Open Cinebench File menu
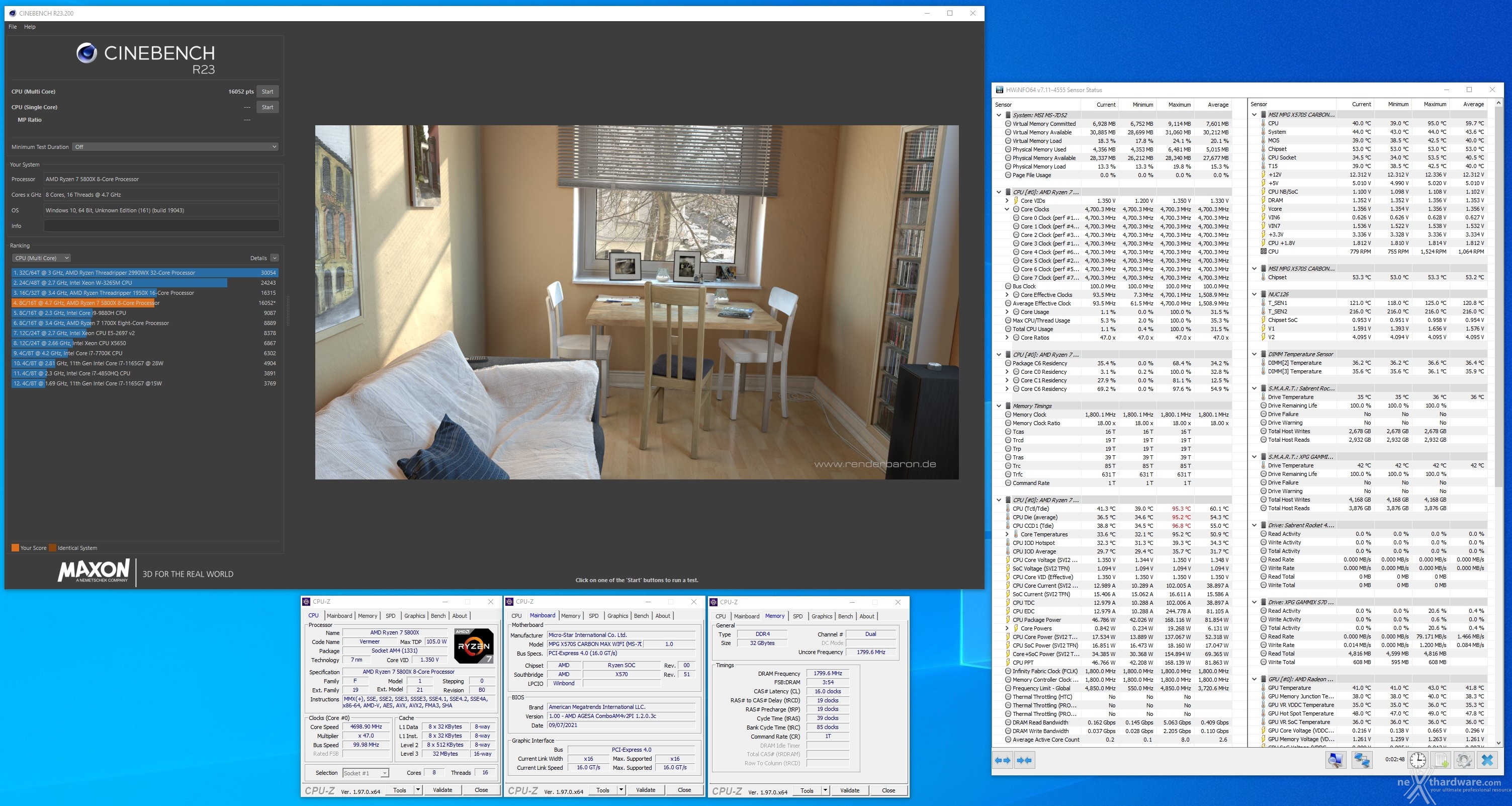 coord(13,27)
